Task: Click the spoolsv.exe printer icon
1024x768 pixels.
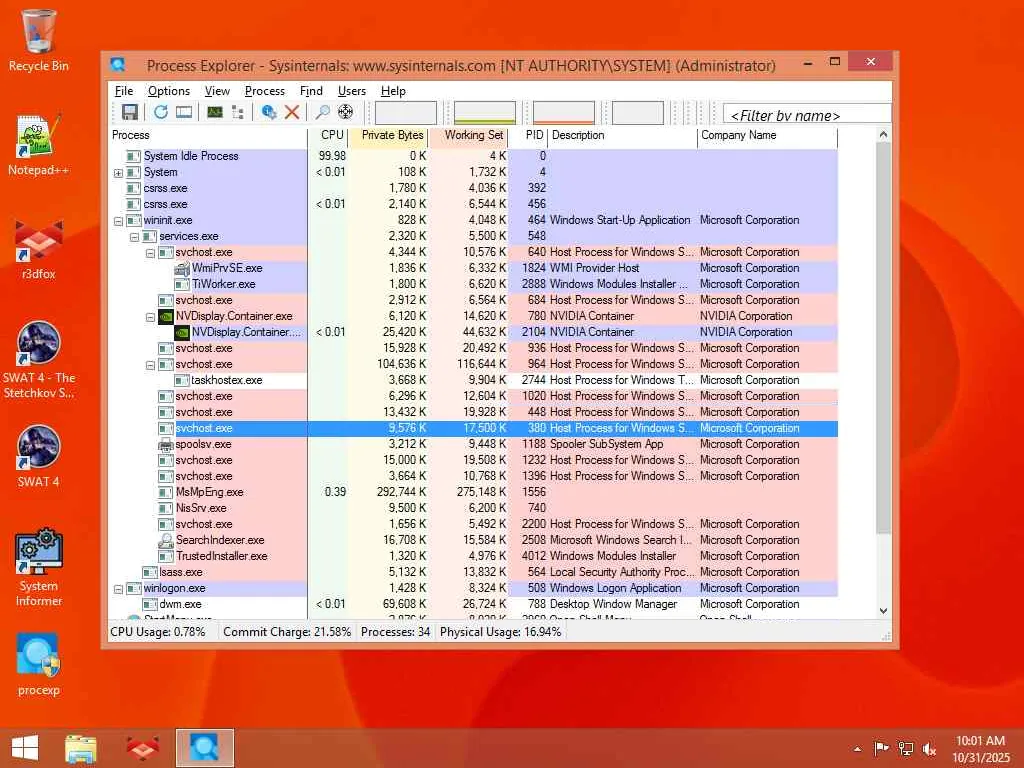Action: click(x=166, y=445)
